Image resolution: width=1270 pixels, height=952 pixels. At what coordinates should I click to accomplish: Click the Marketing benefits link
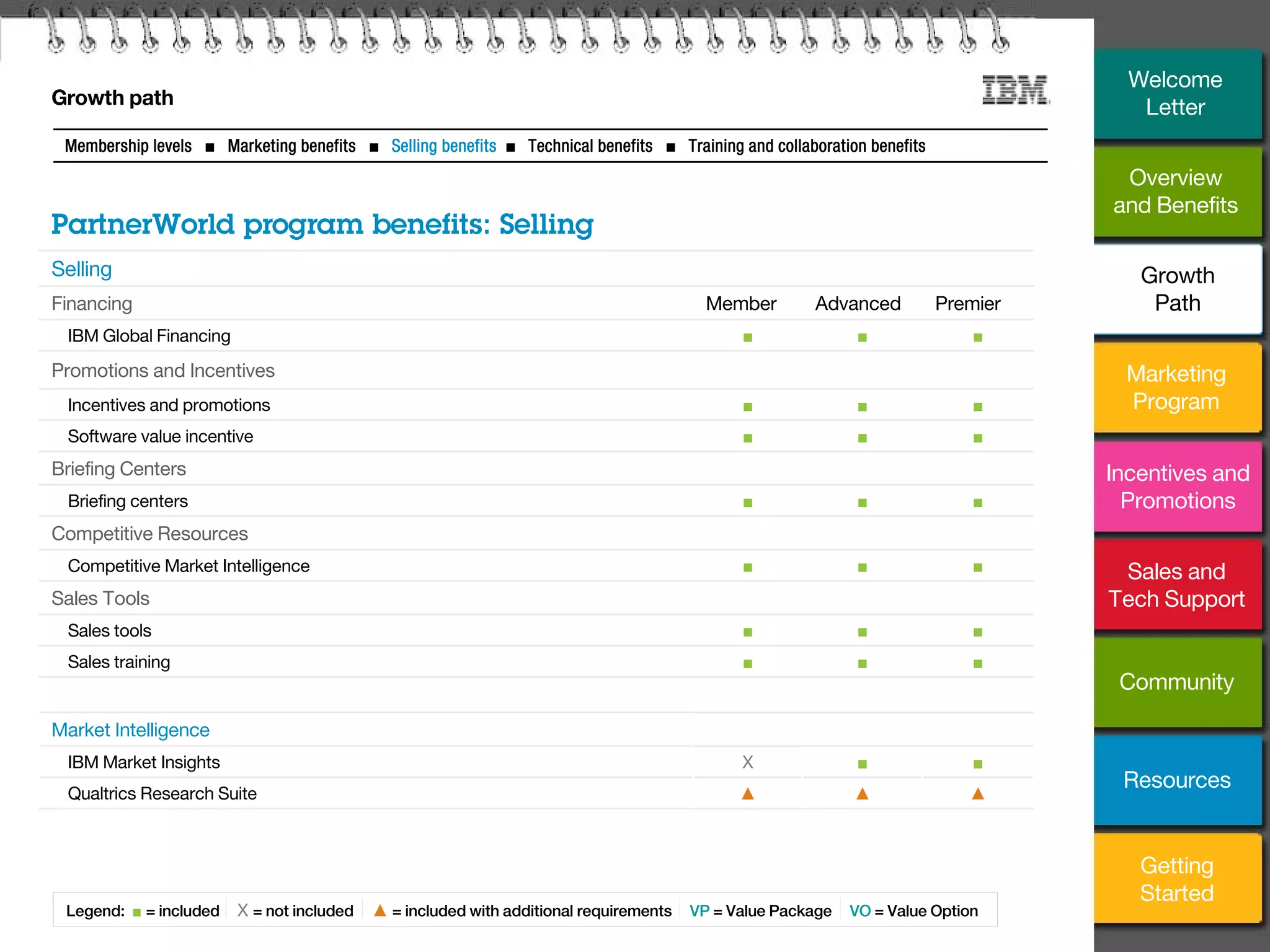pyautogui.click(x=291, y=146)
